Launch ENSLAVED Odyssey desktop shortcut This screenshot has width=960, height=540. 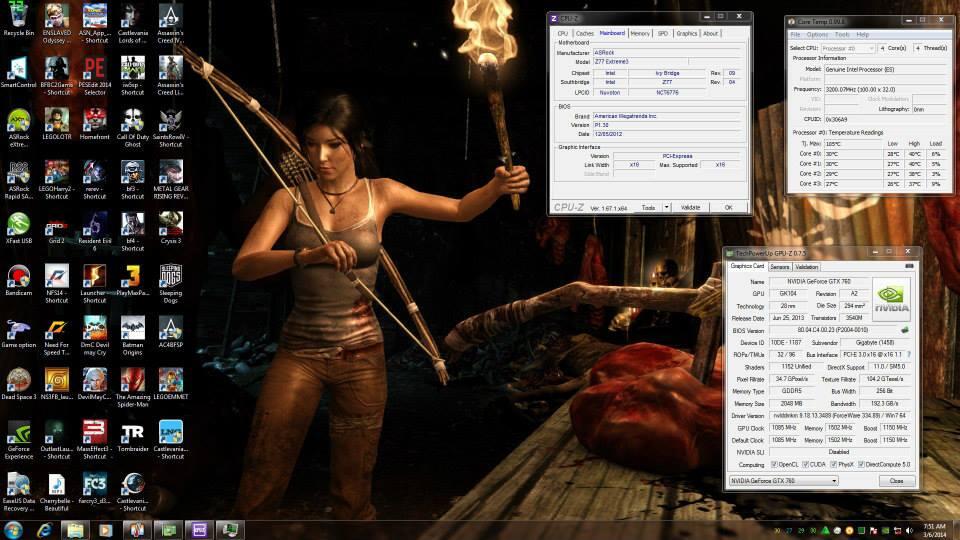tap(56, 23)
